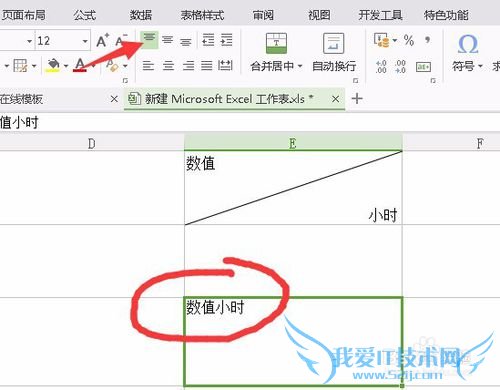
Task: Open the alignment settings dialog launcher
Action: pyautogui.click(x=356, y=81)
